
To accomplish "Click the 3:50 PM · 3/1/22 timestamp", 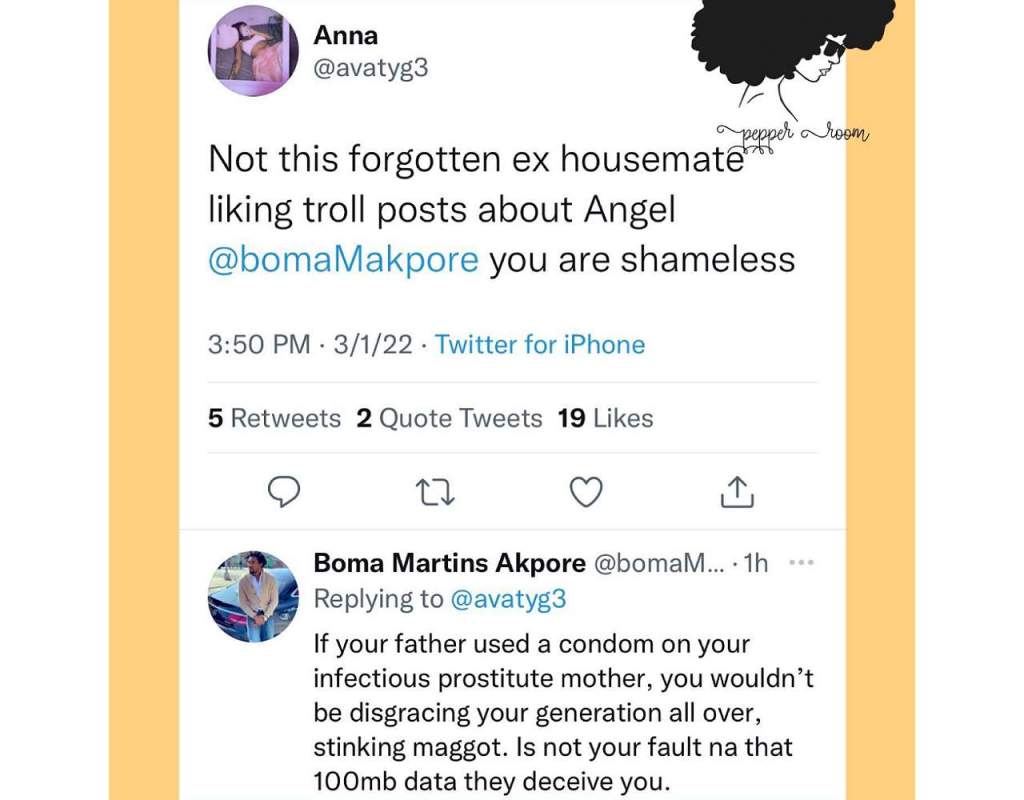I will [308, 345].
